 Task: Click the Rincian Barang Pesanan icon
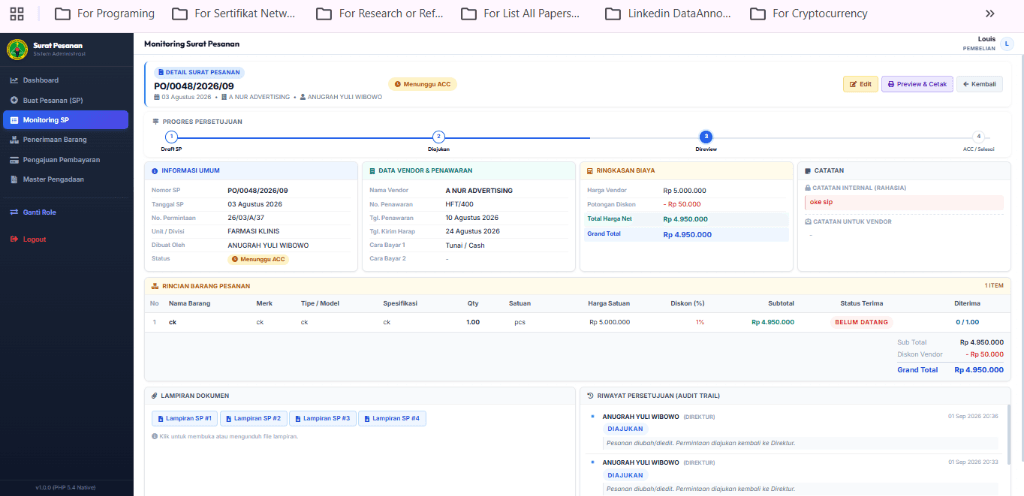[155, 287]
